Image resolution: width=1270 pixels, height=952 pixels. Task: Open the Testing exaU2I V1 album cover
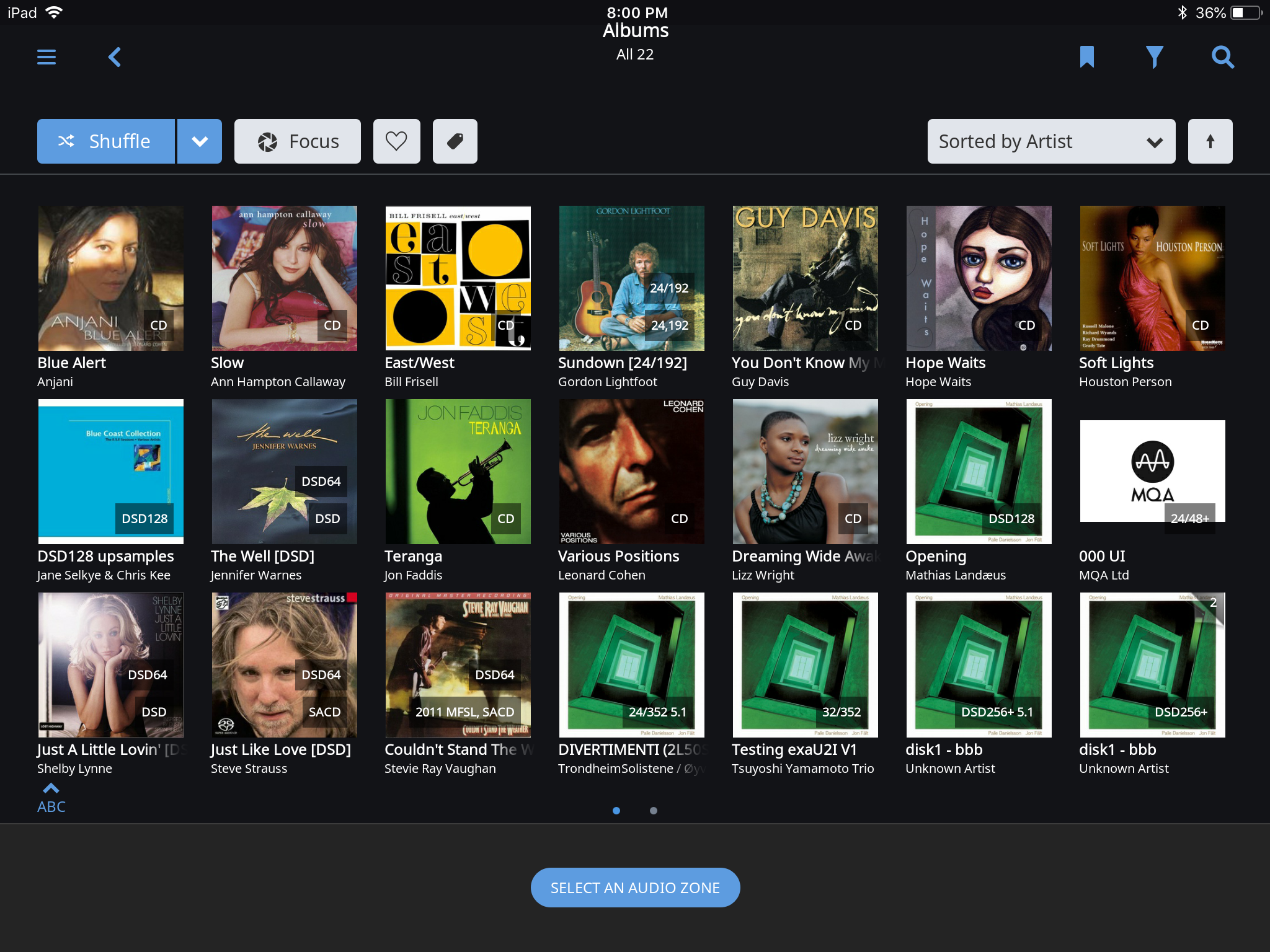pyautogui.click(x=806, y=665)
